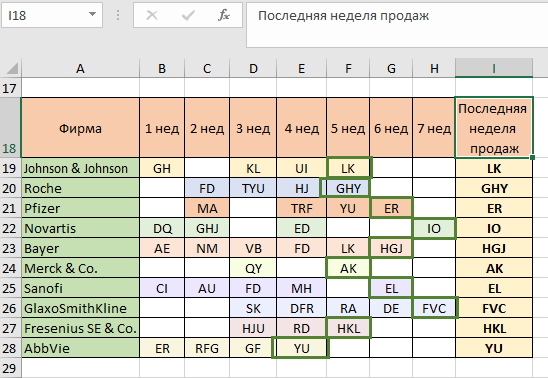Image resolution: width=548 pixels, height=378 pixels.
Task: Select row 22 header
Action: click(10, 228)
